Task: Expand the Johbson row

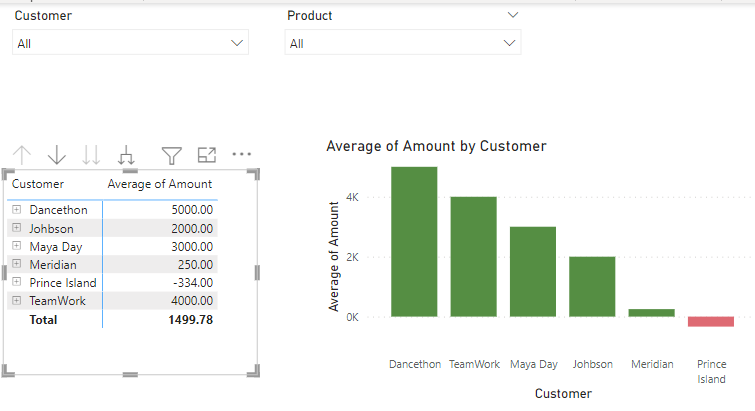Action: point(16,228)
